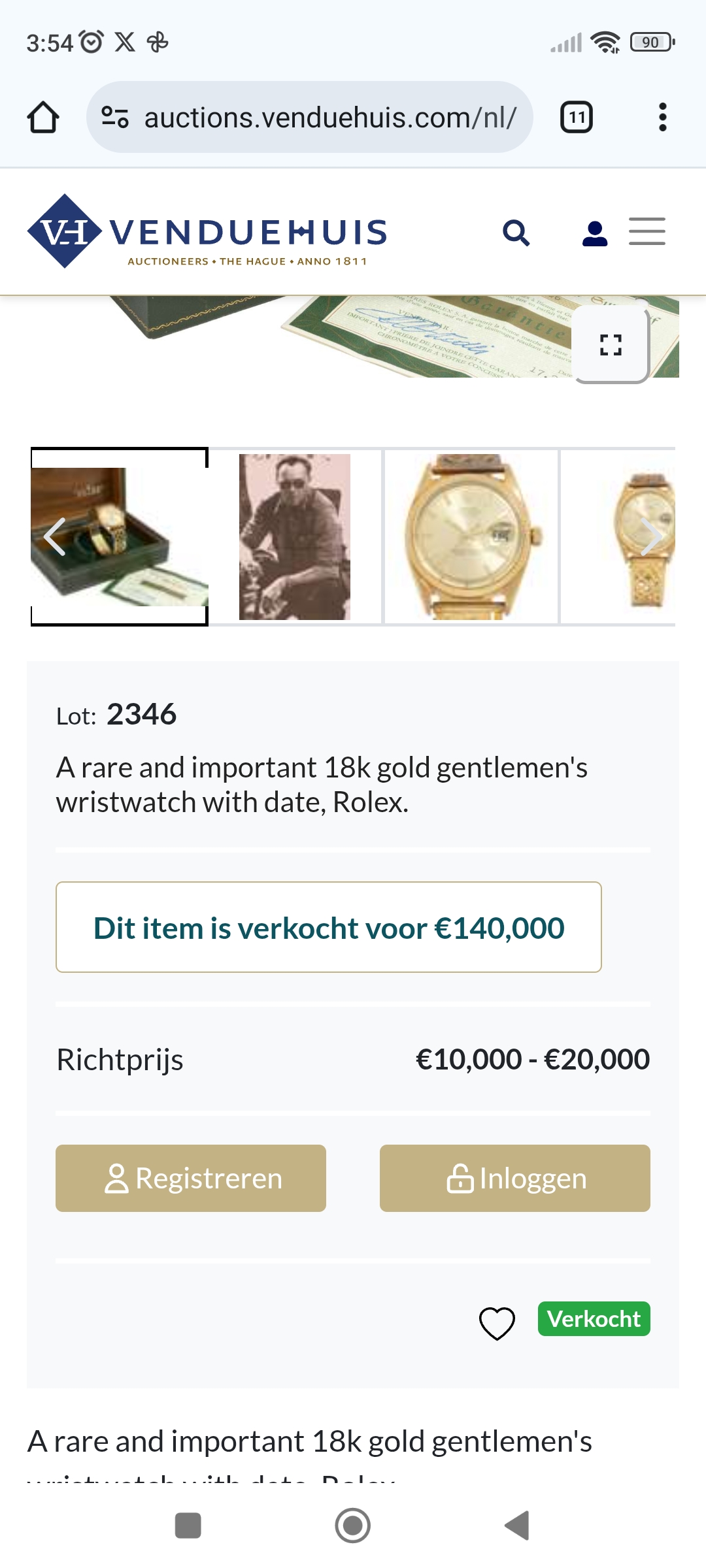The image size is (706, 1568).
Task: View lot image in fullscreen
Action: click(x=611, y=344)
